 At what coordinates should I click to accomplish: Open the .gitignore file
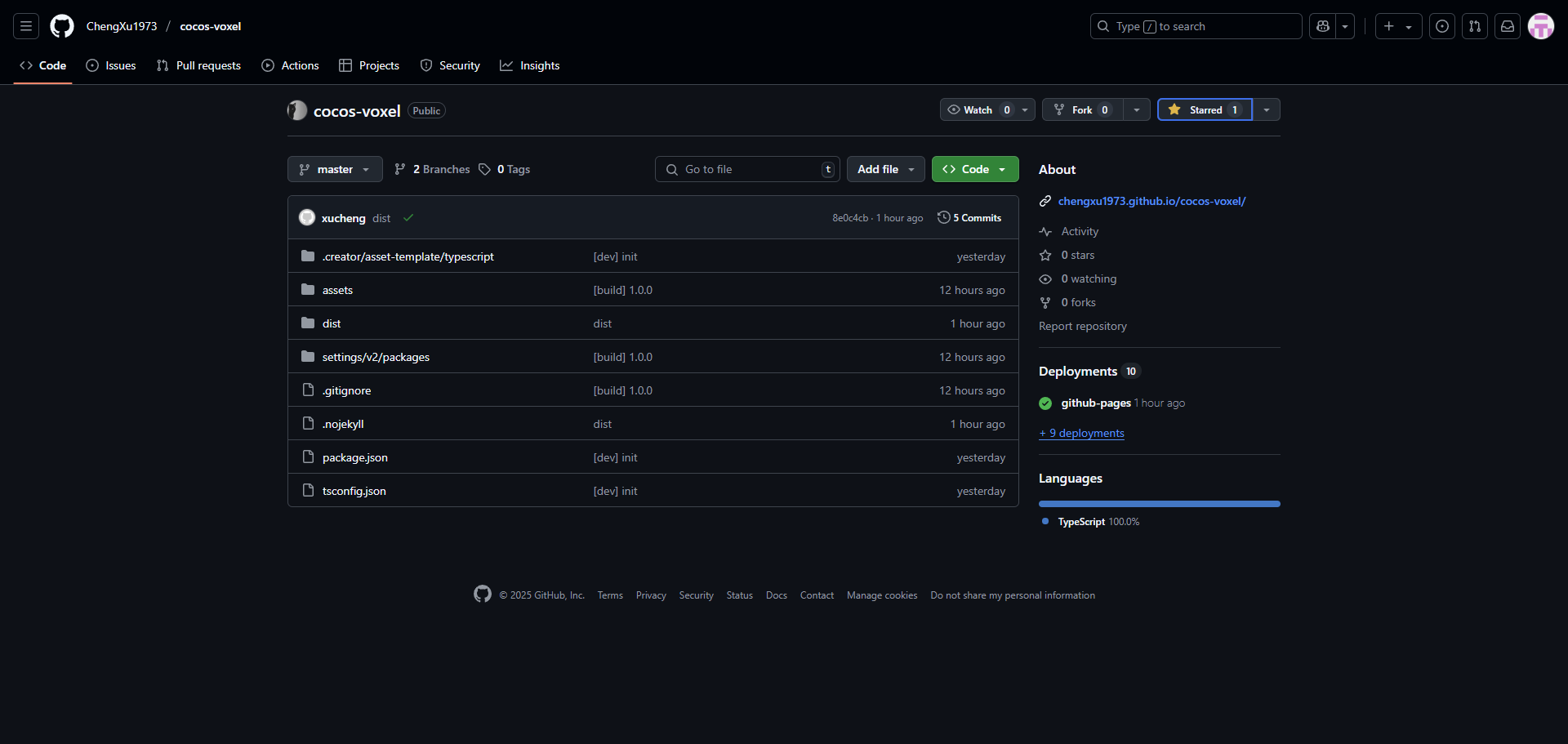(x=346, y=390)
